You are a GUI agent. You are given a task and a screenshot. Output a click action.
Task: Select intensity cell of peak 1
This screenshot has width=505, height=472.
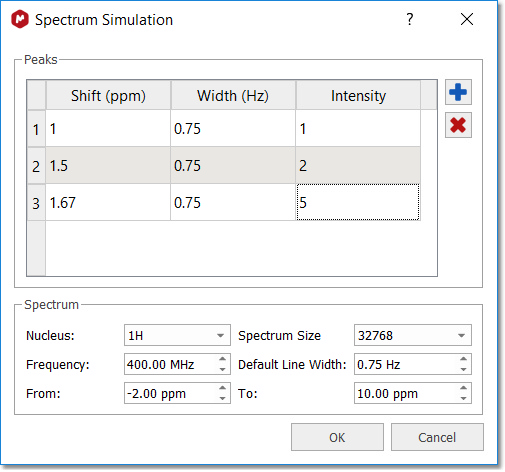pyautogui.click(x=358, y=129)
